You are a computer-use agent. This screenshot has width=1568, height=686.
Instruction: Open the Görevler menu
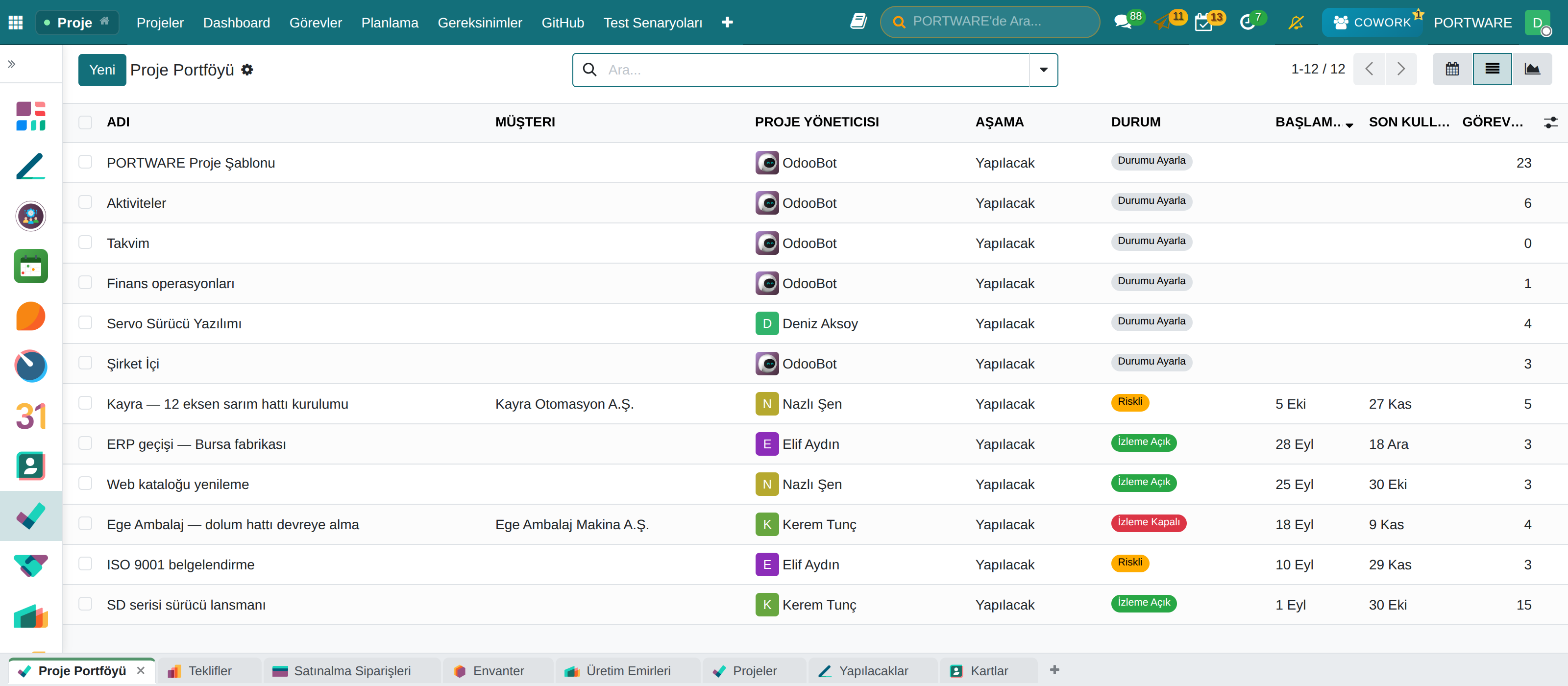(x=315, y=23)
